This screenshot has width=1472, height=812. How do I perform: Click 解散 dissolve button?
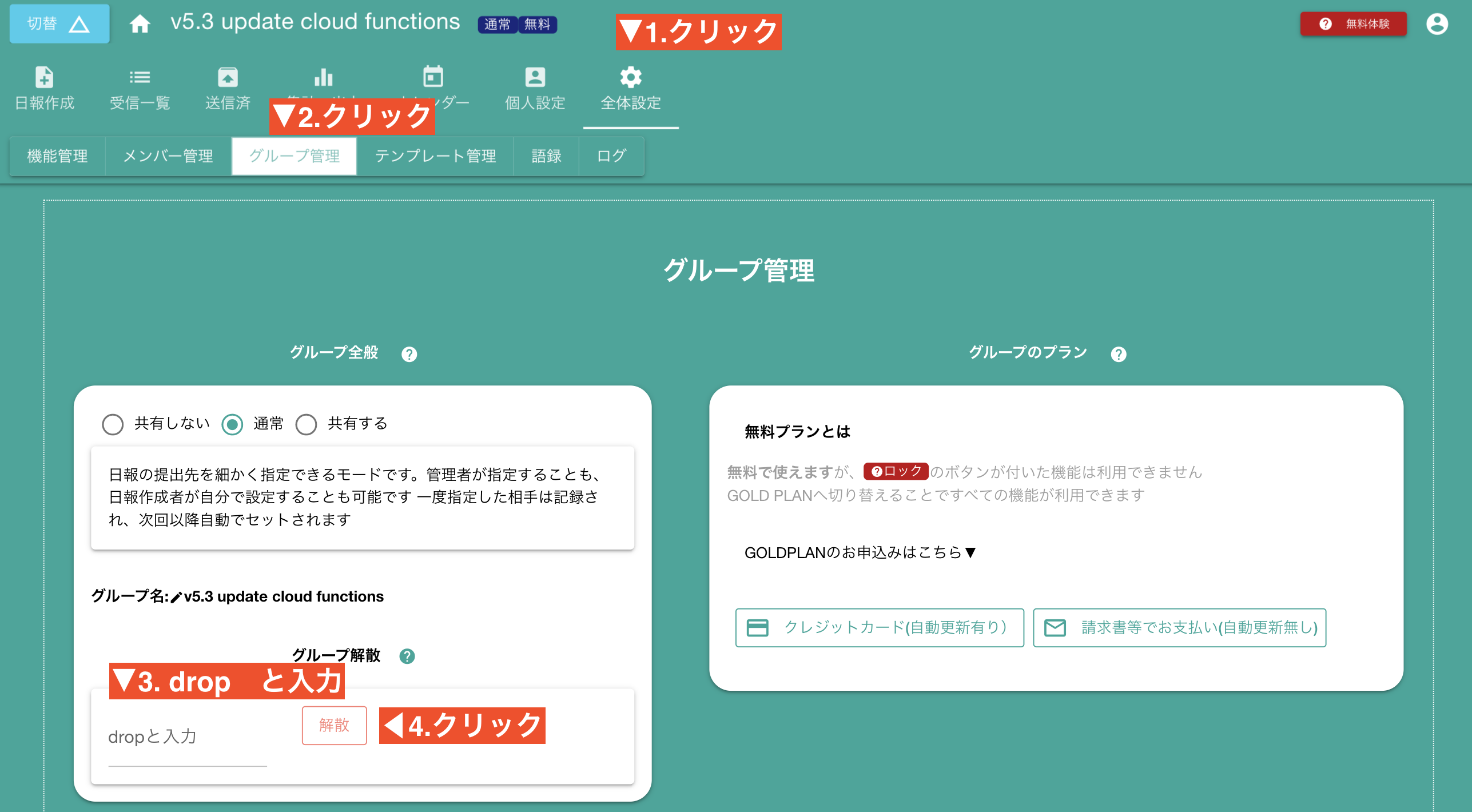click(x=335, y=725)
